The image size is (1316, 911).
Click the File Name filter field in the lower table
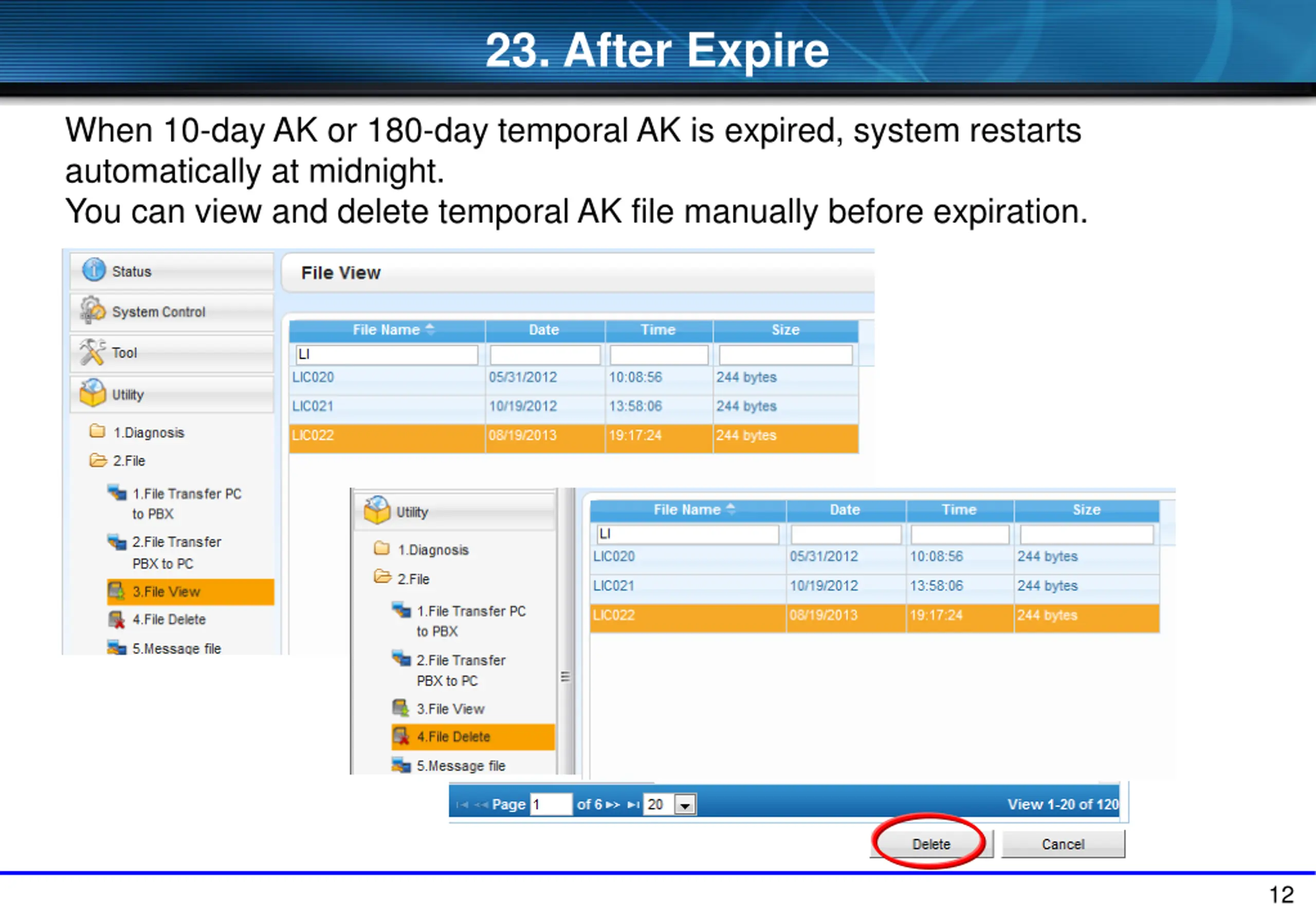coord(688,534)
